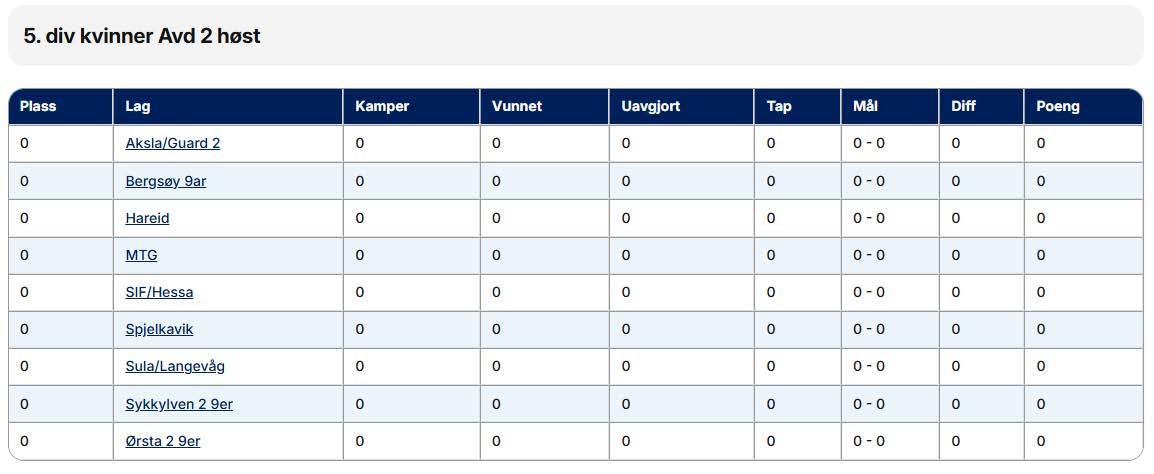The image size is (1154, 474).
Task: Click the Poeng column header
Action: [x=1058, y=106]
